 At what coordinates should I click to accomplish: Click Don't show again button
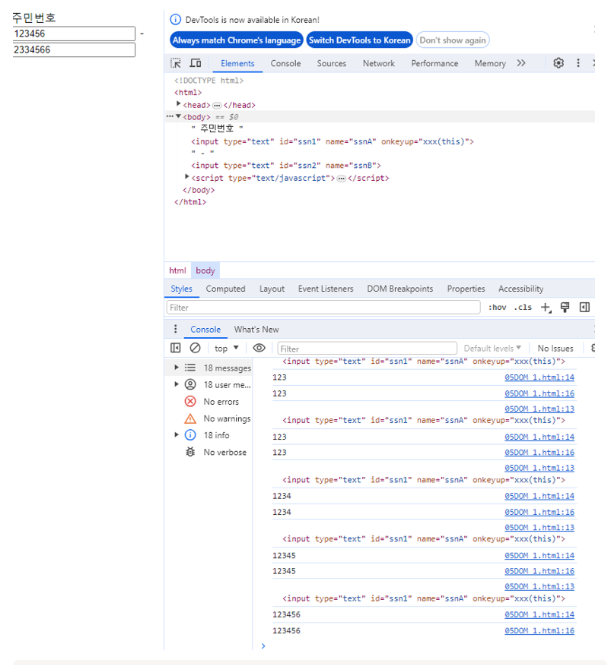point(453,40)
